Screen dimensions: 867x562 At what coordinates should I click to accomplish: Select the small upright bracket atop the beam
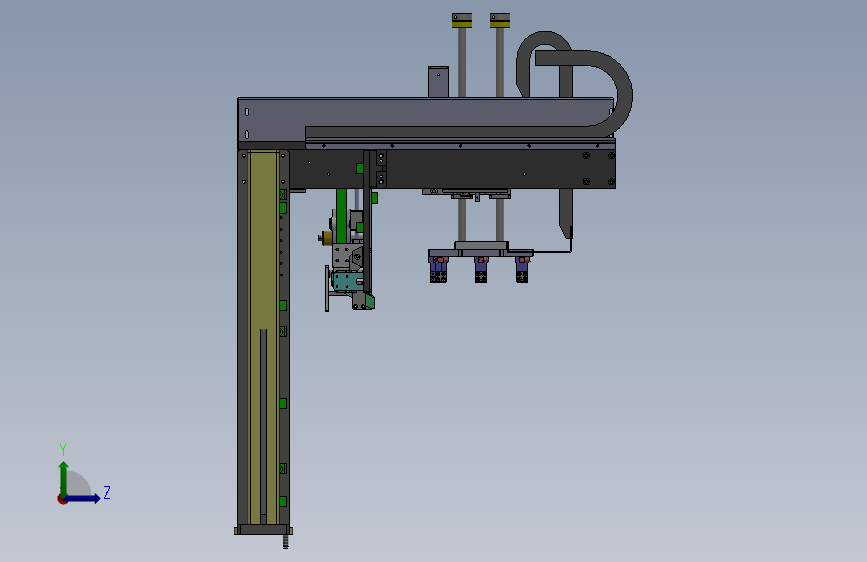point(438,82)
